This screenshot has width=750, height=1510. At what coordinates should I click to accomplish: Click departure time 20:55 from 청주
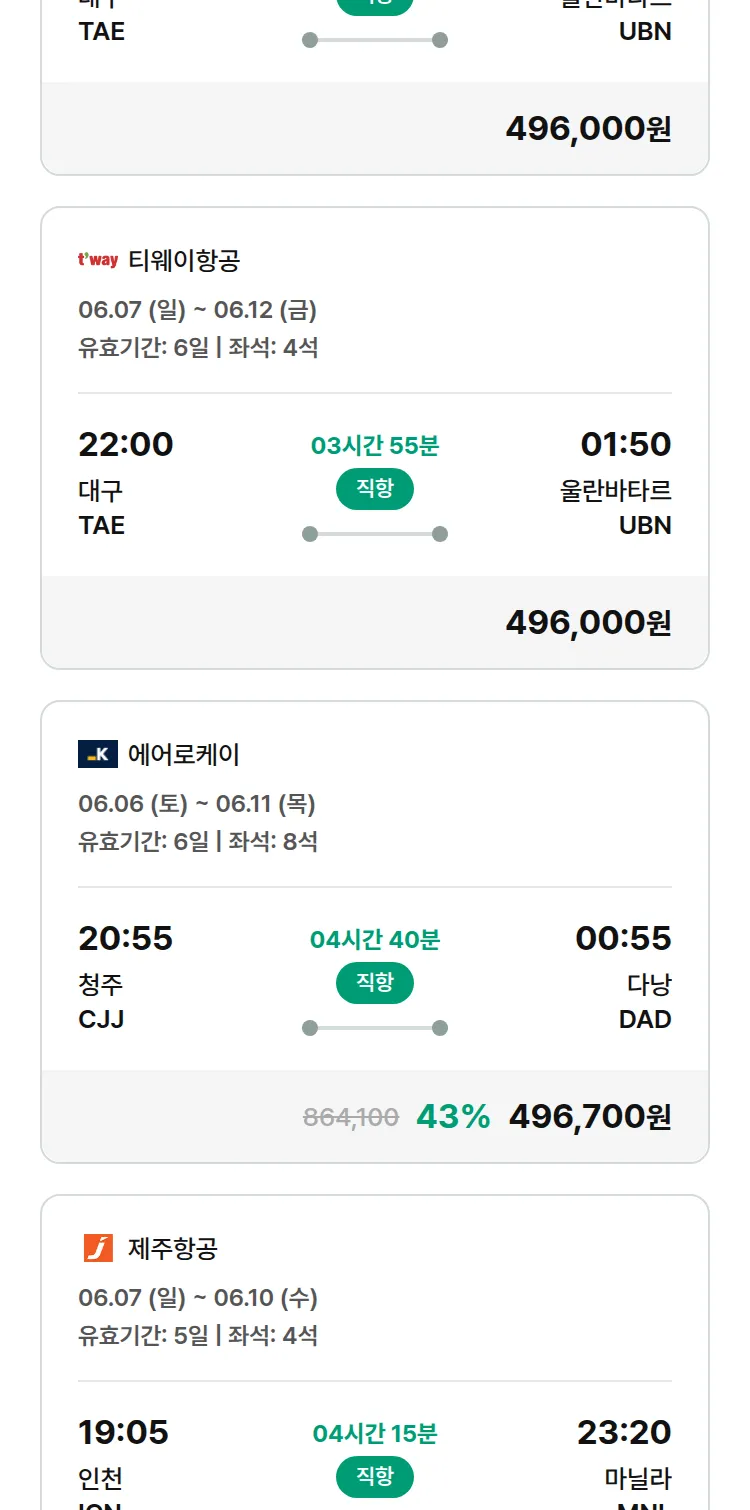point(126,938)
